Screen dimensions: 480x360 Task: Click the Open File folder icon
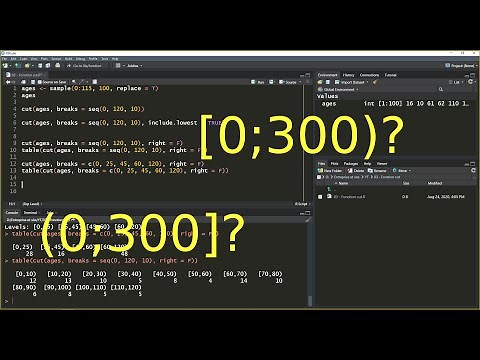point(27,66)
